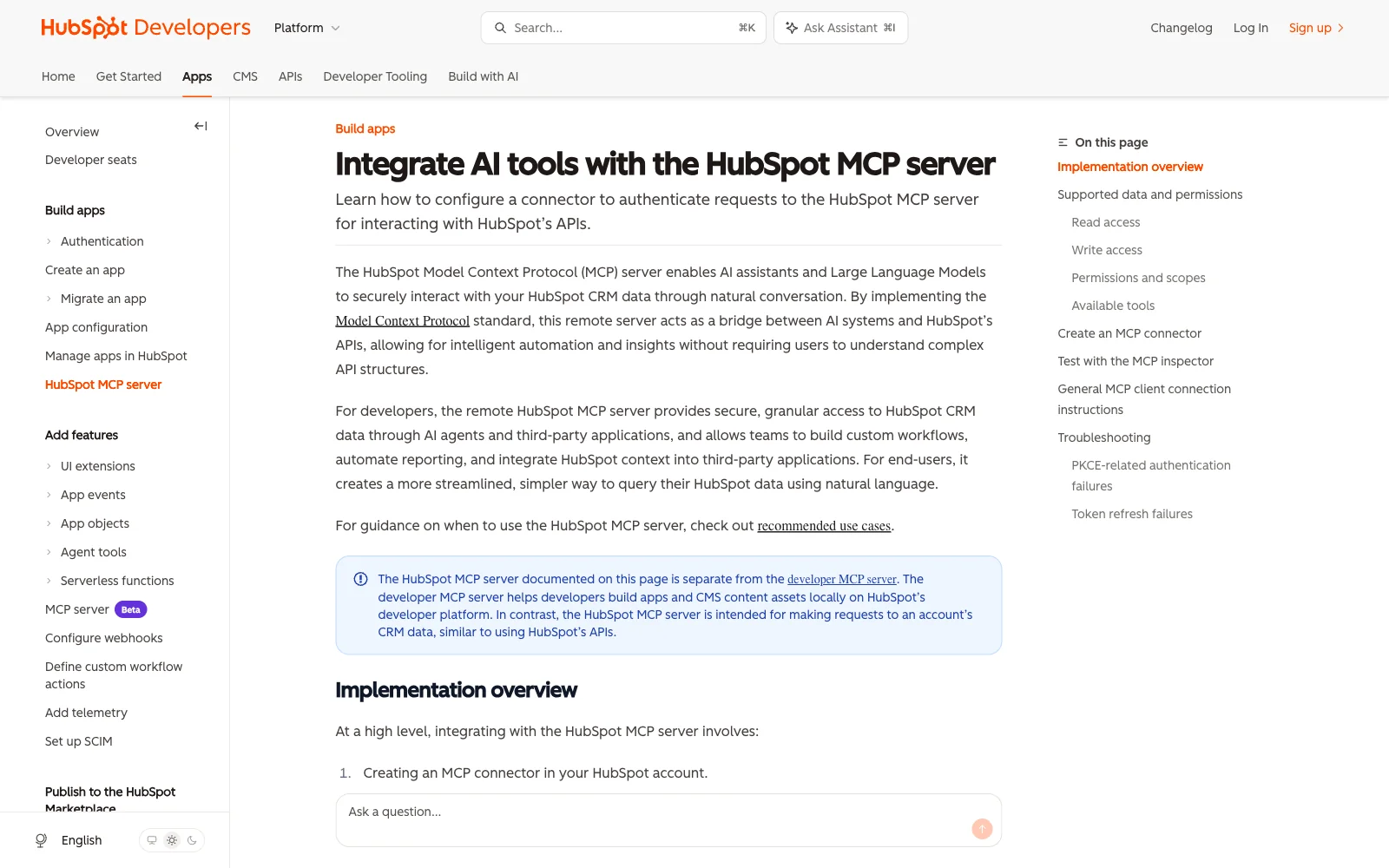Click the Ask Assistant button

(840, 28)
